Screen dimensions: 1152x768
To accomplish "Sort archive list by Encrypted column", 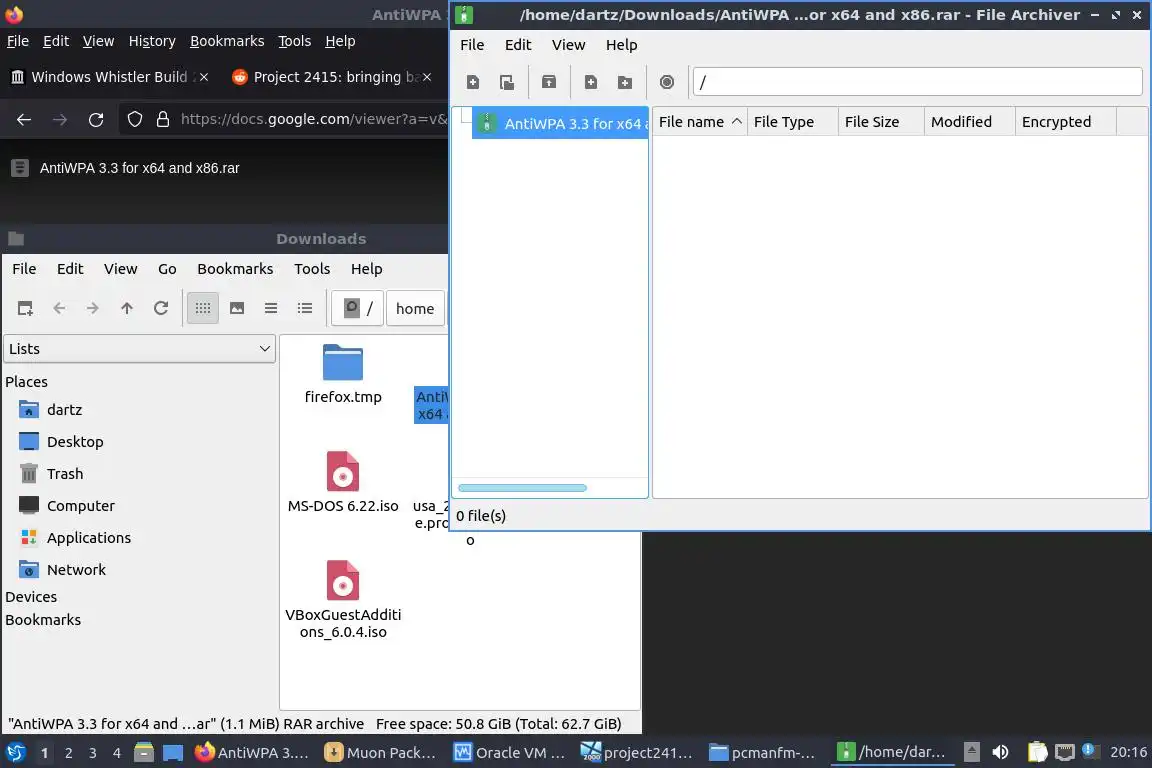I will pyautogui.click(x=1065, y=122).
